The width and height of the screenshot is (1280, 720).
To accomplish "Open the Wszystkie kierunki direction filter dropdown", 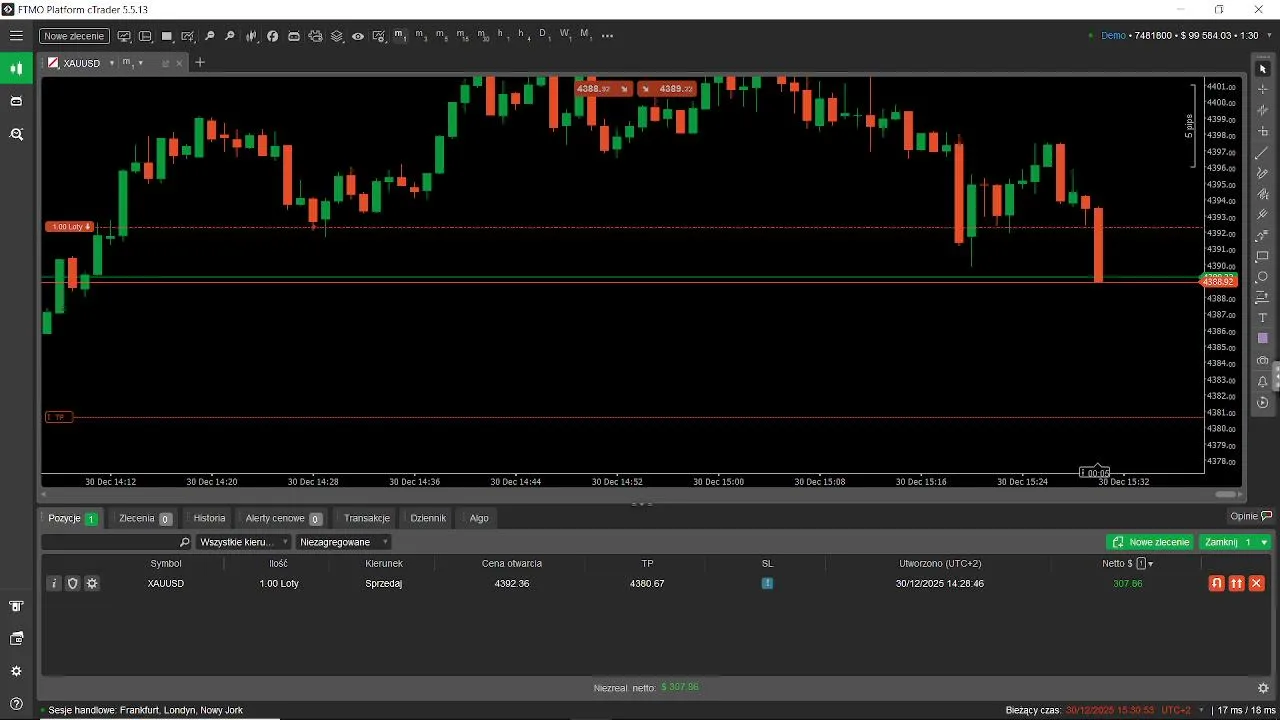I will click(243, 542).
